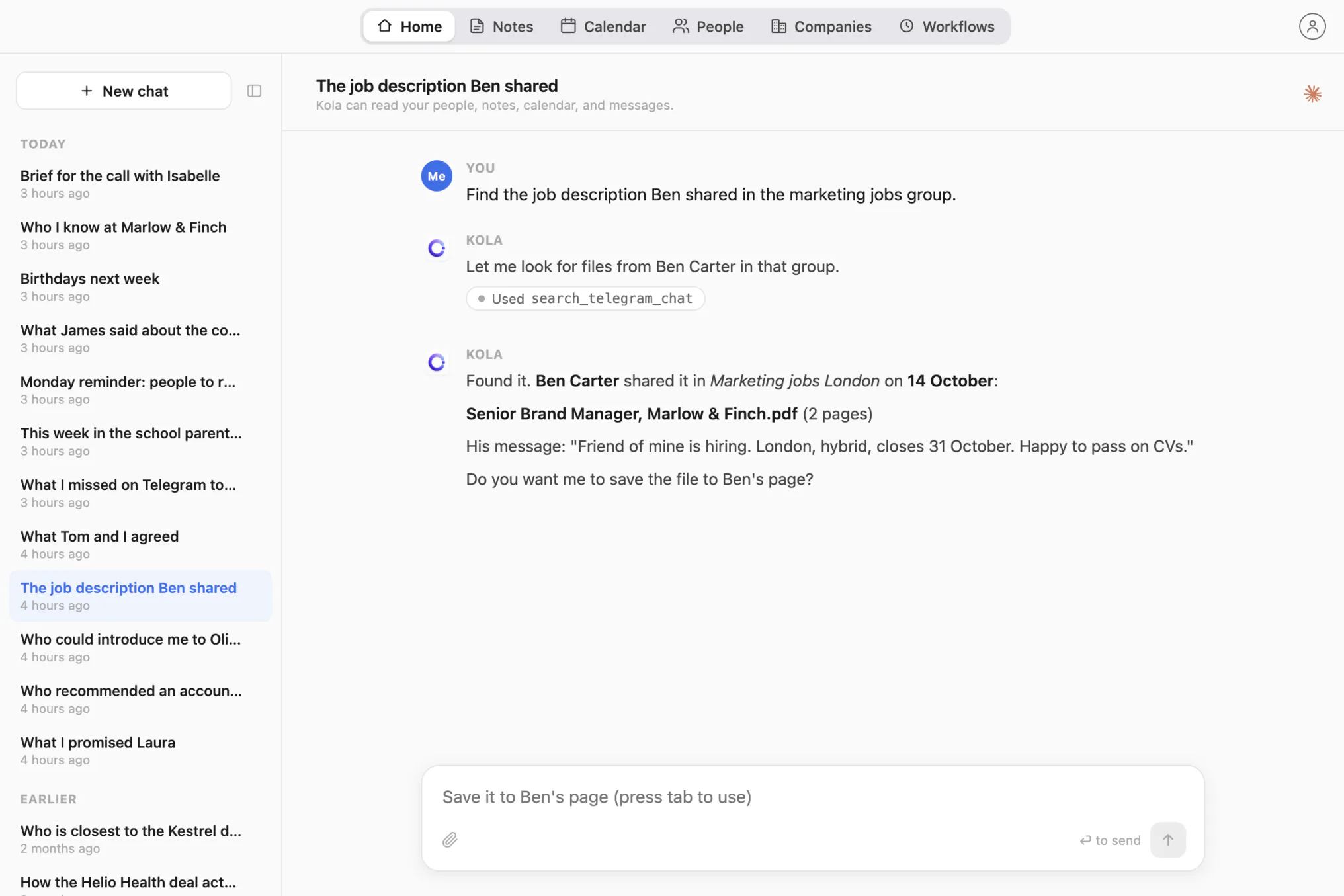The width and height of the screenshot is (1344, 896).
Task: Toggle the sidebar collapse icon
Action: 254,91
